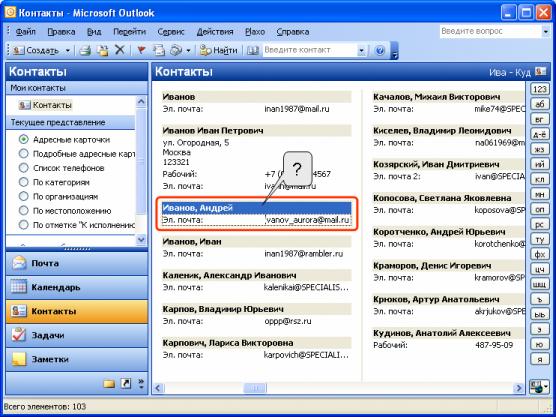Open the language index globe button

pyautogui.click(x=539, y=387)
